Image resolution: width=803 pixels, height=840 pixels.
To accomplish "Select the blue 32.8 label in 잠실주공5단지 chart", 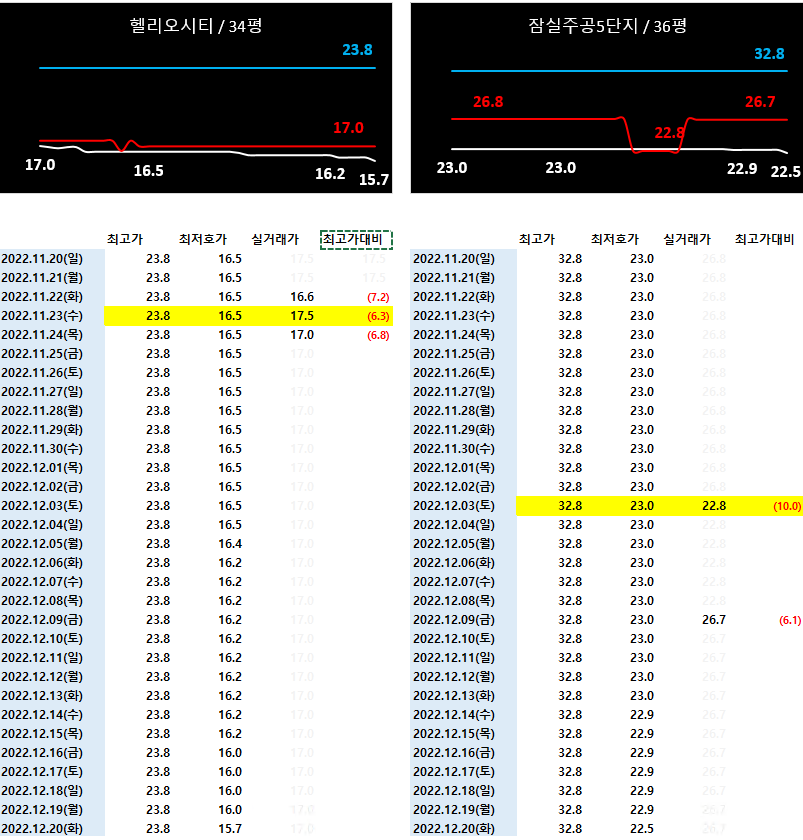I will [769, 54].
